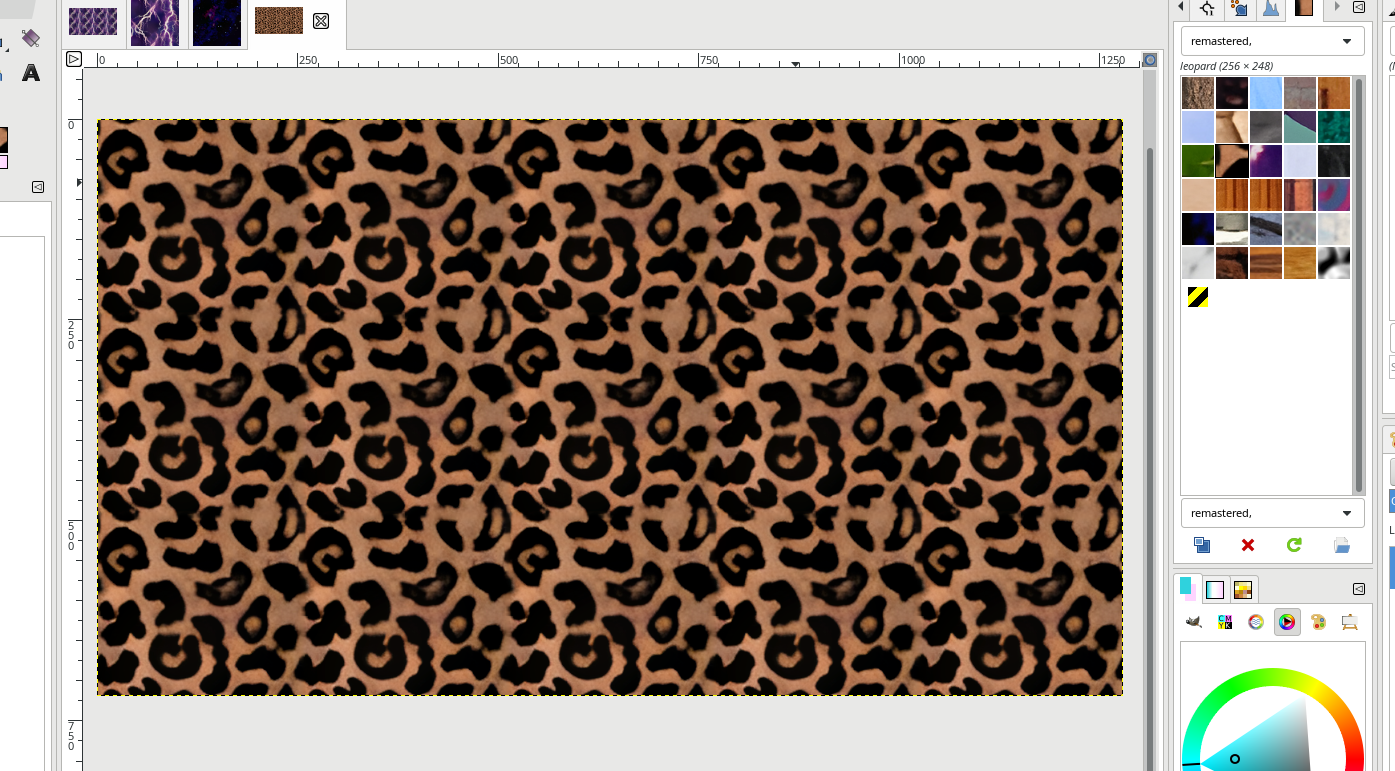
Task: Choose the Palette color selector
Action: click(x=1318, y=623)
